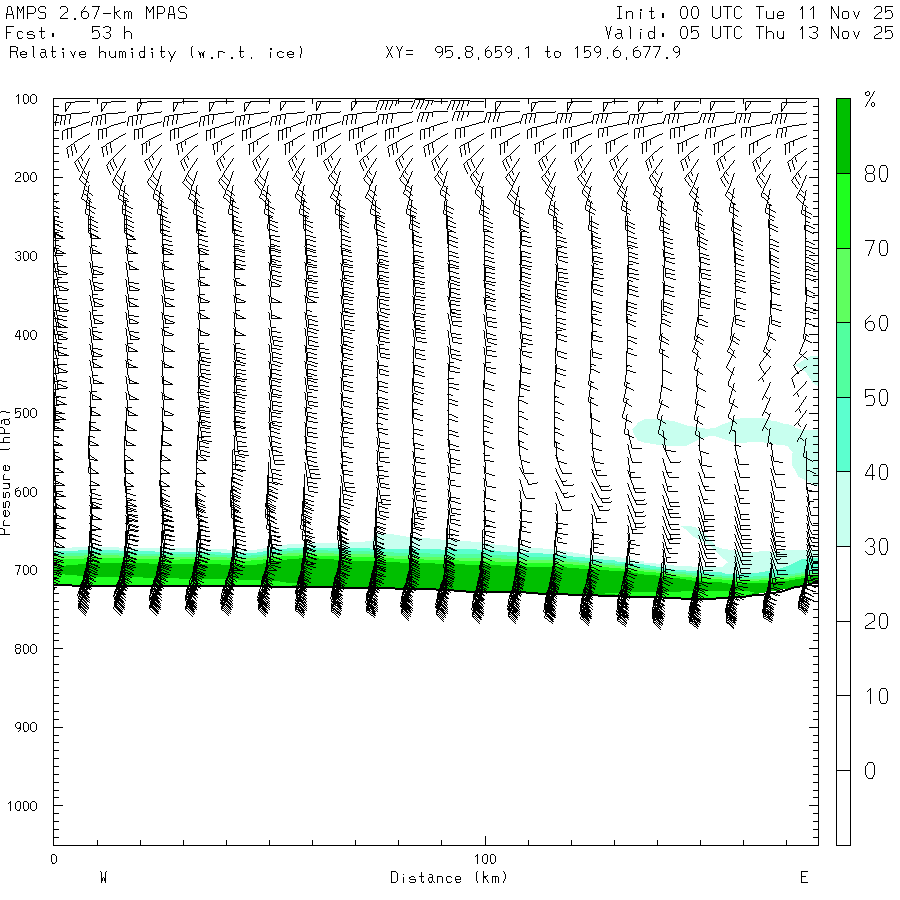
Task: Click the colorbar value '0'
Action: pyautogui.click(x=870, y=771)
